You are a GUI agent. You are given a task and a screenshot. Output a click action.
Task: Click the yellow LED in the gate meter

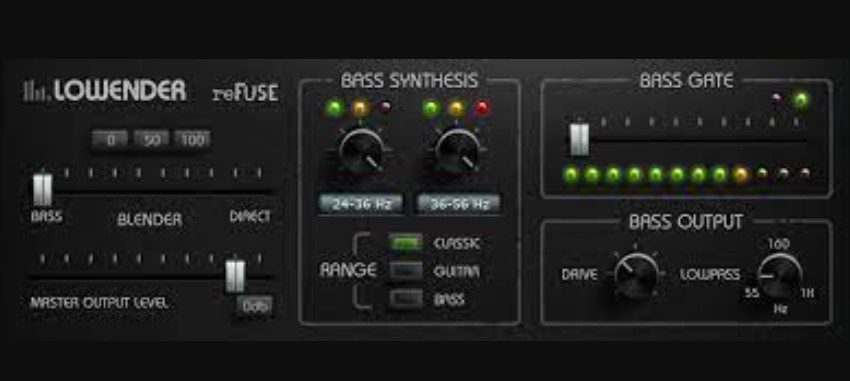tap(740, 174)
